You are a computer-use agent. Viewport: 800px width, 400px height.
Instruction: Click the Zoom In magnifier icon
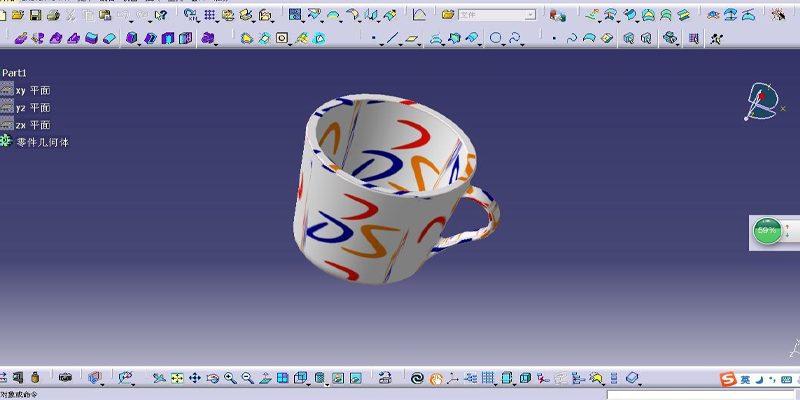point(230,378)
